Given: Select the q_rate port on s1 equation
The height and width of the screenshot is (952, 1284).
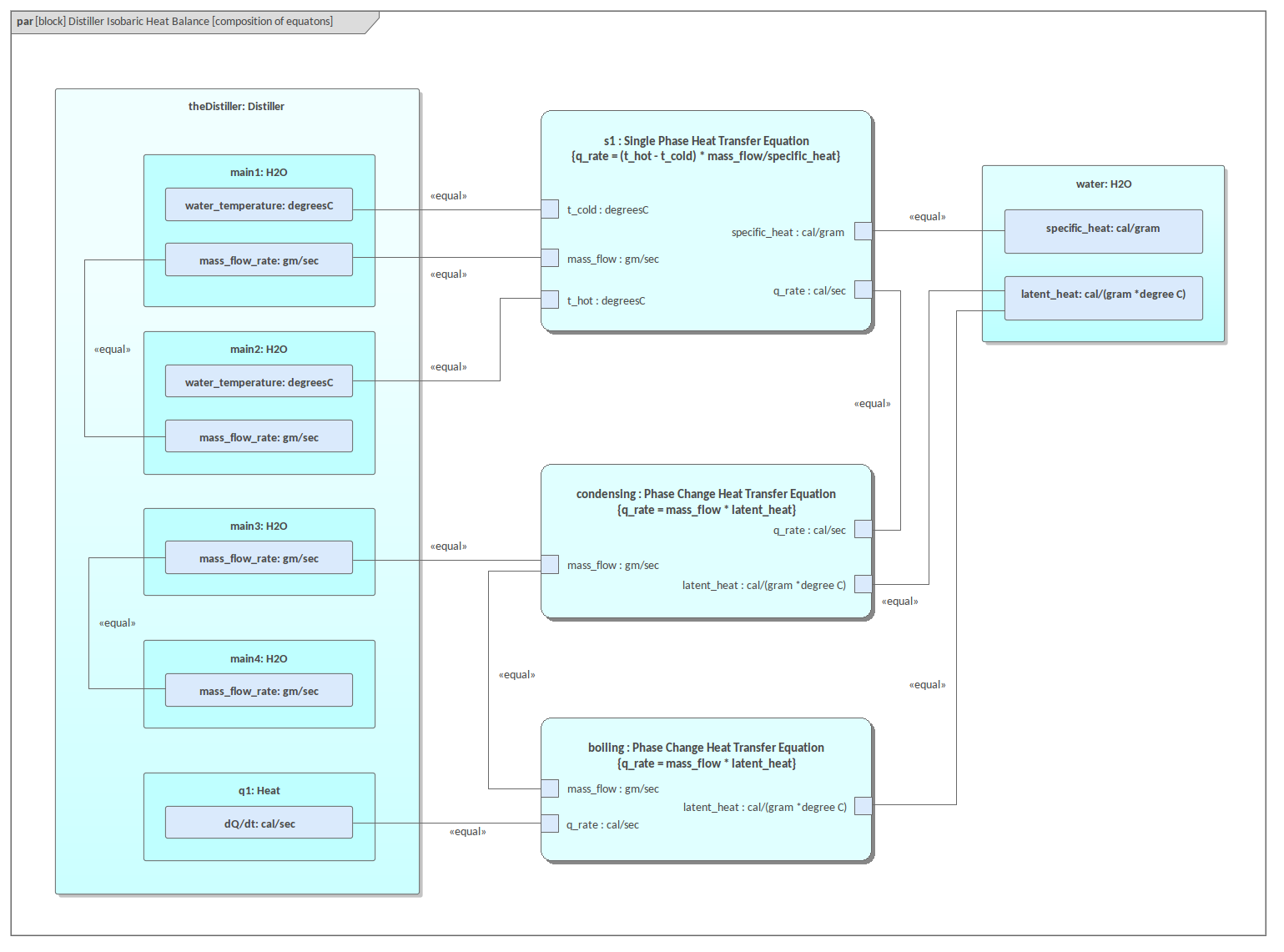Looking at the screenshot, I should (864, 290).
